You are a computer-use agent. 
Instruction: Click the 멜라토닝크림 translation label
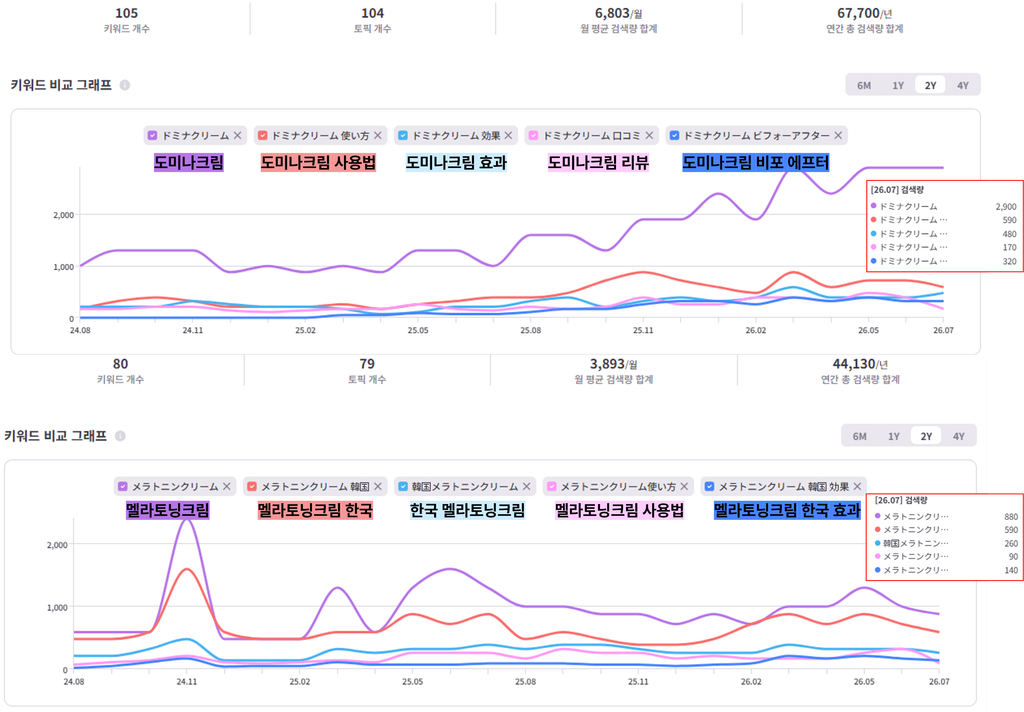168,510
